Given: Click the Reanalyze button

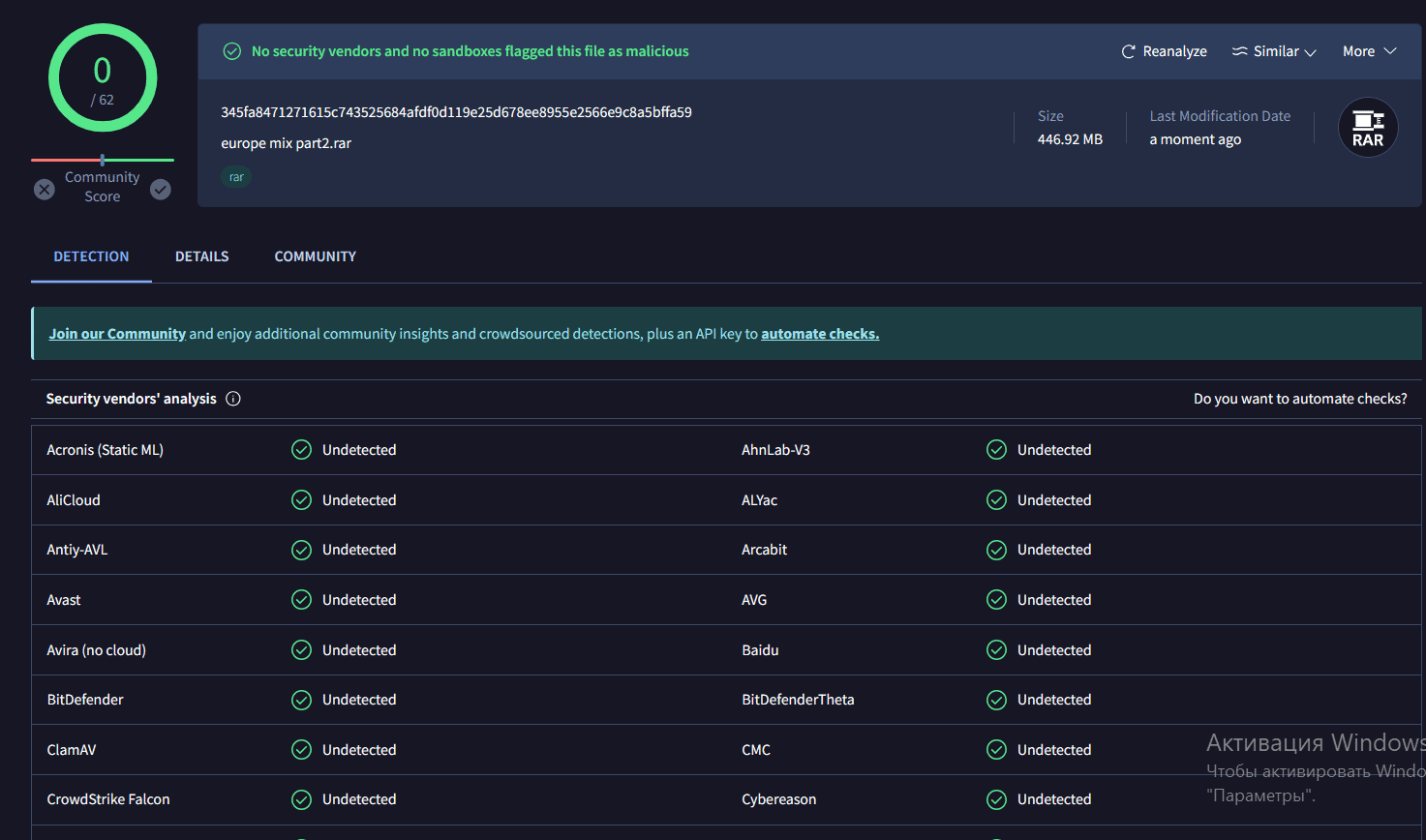Looking at the screenshot, I should pyautogui.click(x=1164, y=51).
